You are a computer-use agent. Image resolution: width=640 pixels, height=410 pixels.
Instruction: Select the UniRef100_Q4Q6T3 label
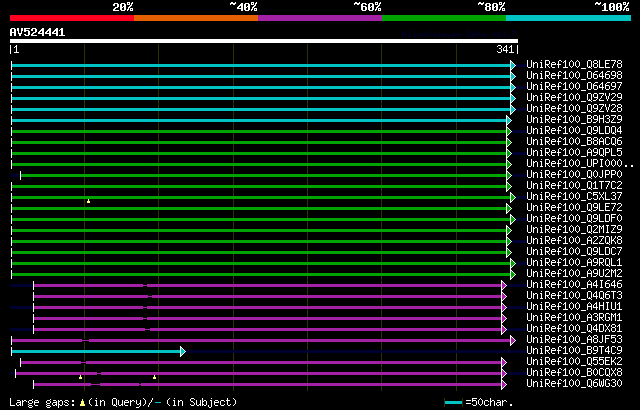(x=574, y=296)
